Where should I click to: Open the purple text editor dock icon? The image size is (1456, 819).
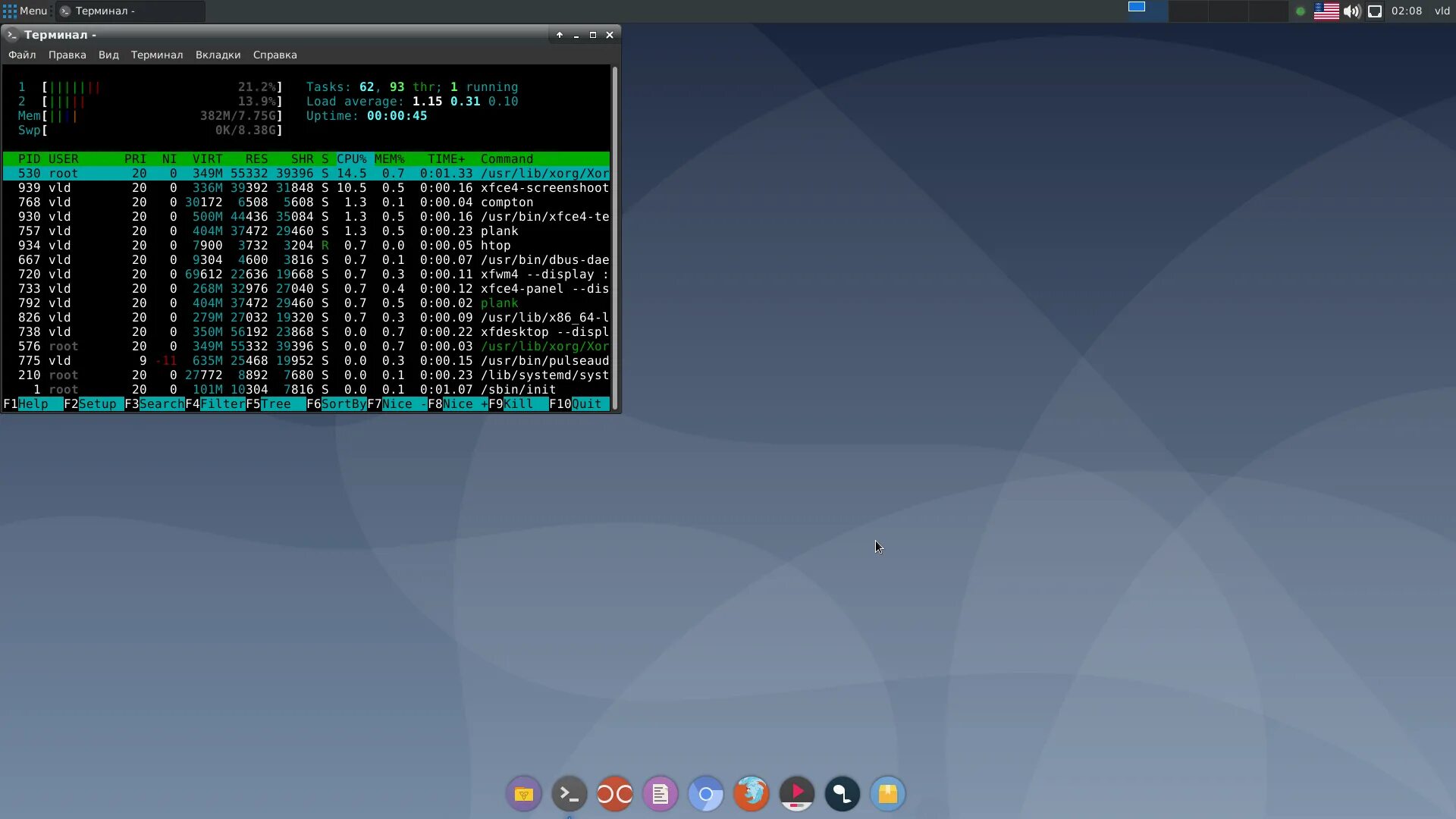(660, 794)
